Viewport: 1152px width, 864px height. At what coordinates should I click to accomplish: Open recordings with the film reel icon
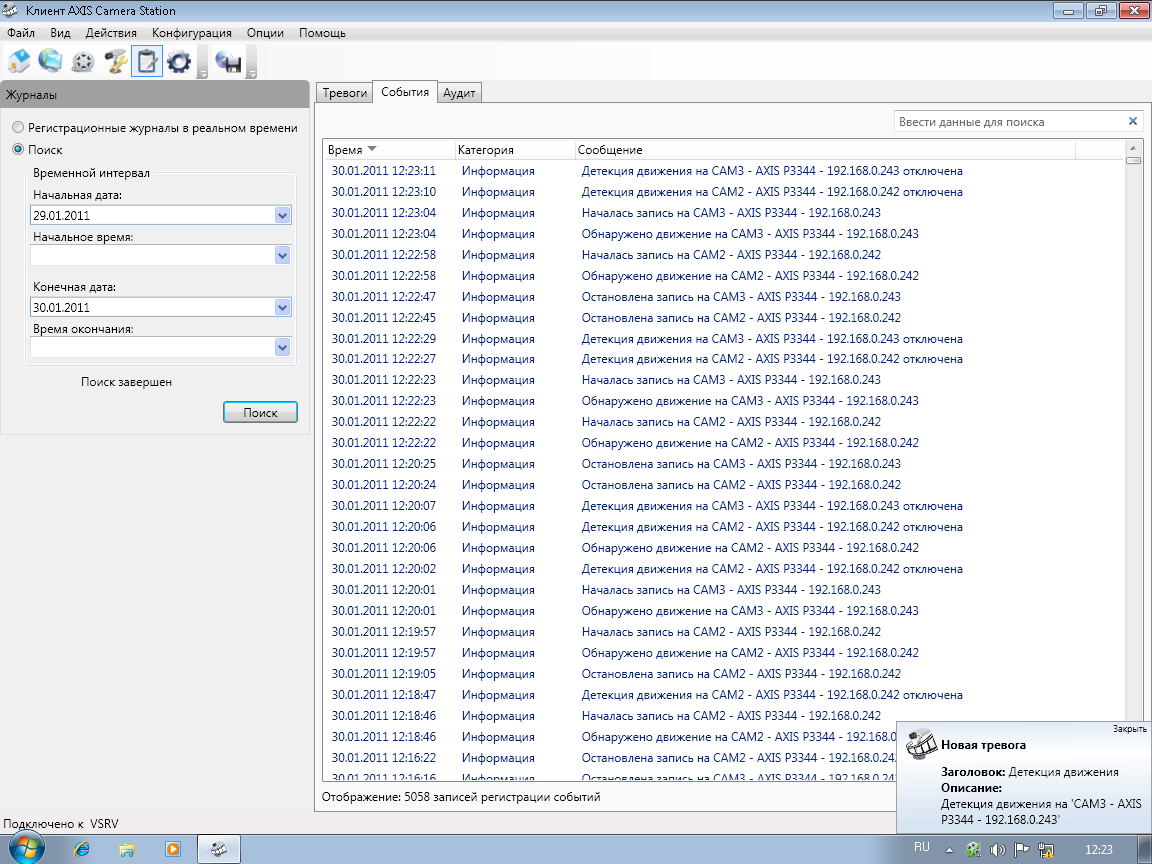(x=82, y=62)
